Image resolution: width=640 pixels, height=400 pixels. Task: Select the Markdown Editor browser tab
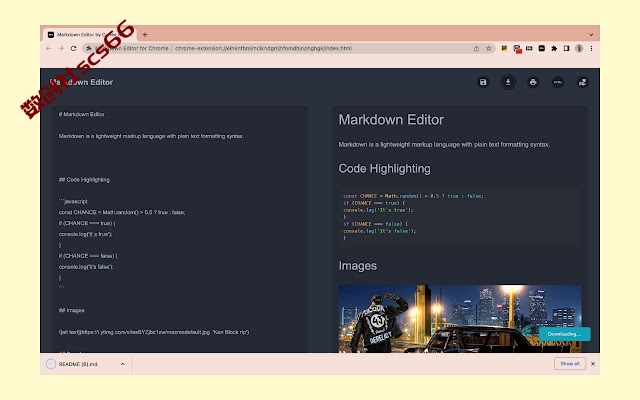click(90, 35)
